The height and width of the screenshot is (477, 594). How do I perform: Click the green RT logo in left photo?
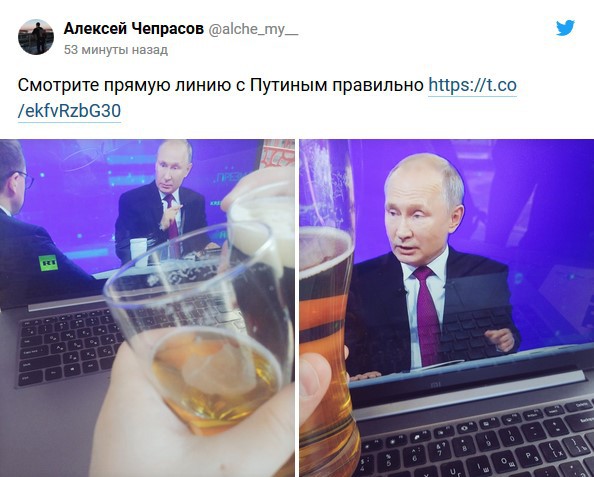[48, 263]
